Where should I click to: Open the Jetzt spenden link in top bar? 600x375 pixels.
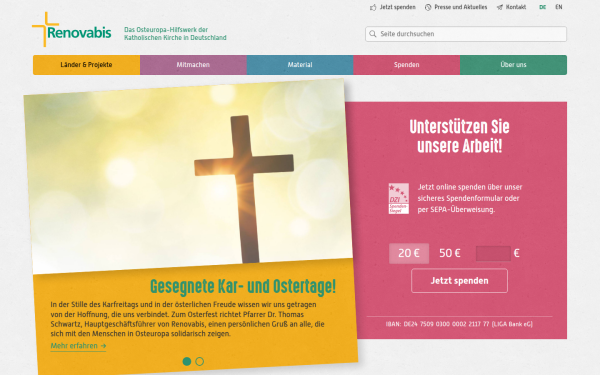397,7
